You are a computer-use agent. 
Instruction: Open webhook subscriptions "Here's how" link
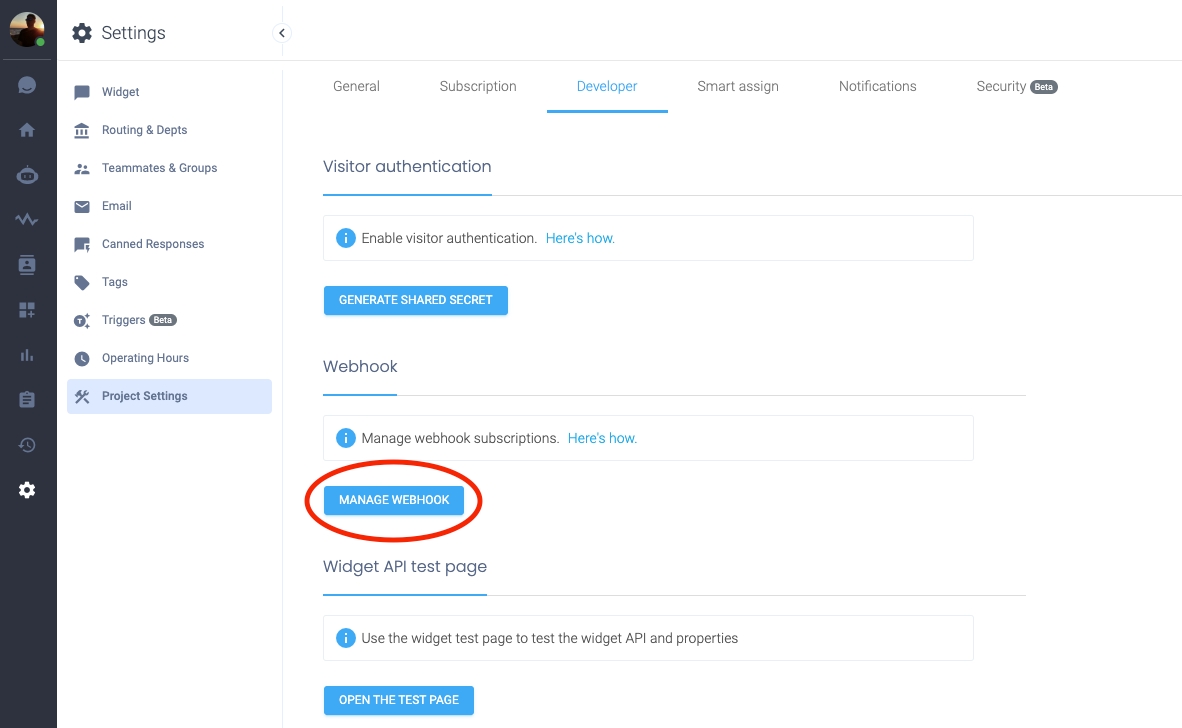point(602,439)
